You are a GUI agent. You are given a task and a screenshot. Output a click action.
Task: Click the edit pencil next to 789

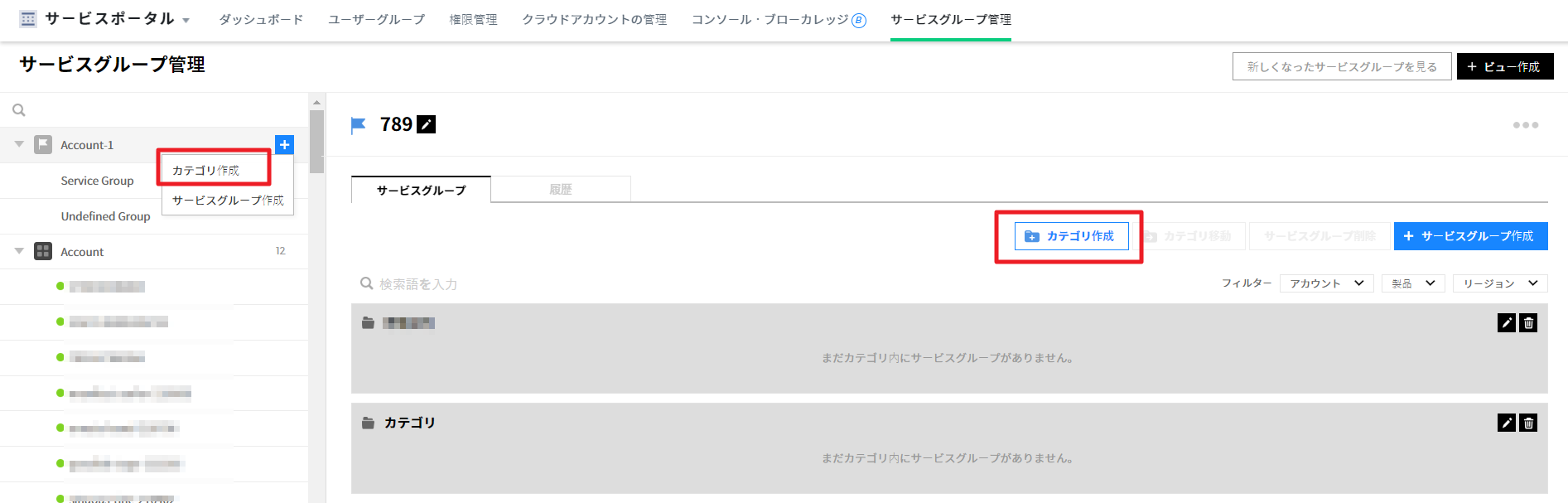click(x=426, y=124)
